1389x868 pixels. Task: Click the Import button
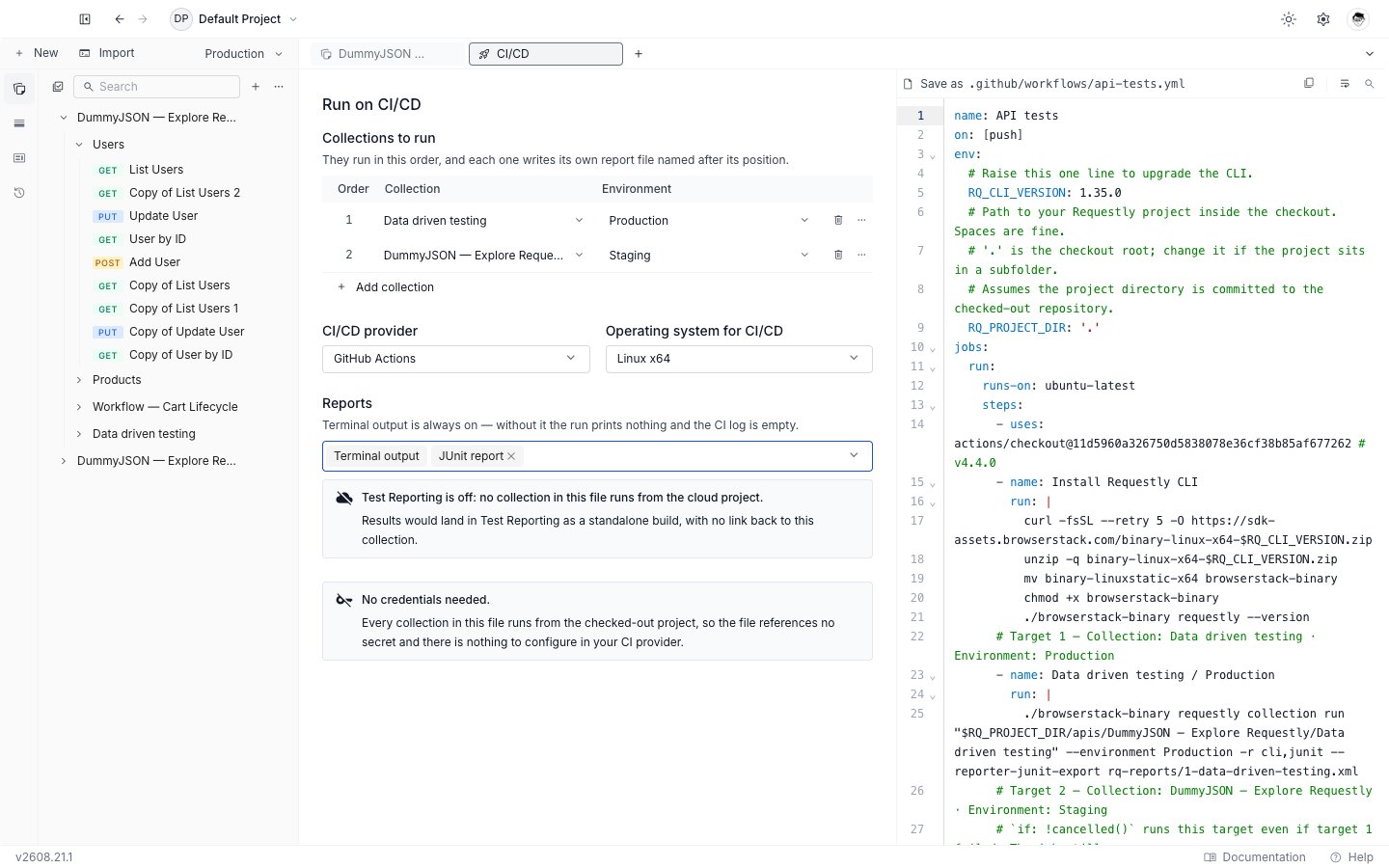107,53
